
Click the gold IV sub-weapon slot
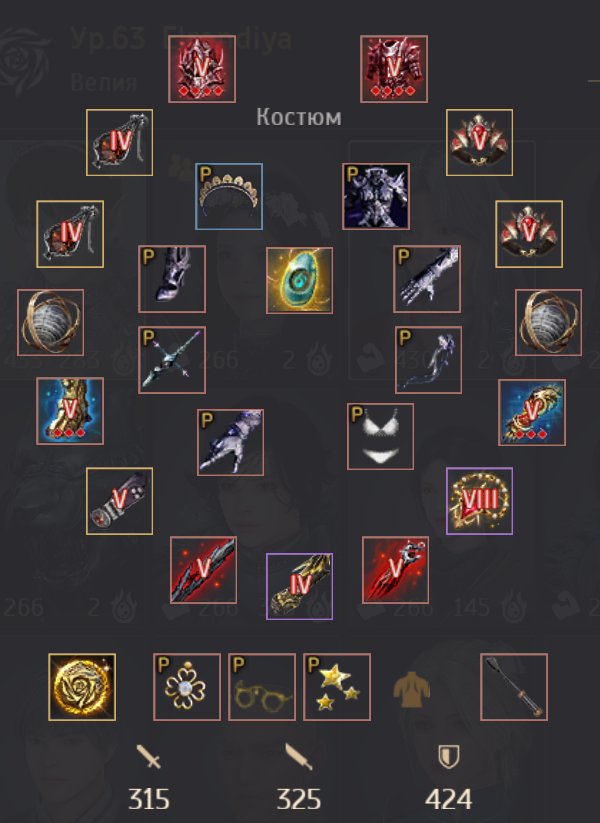[x=299, y=586]
